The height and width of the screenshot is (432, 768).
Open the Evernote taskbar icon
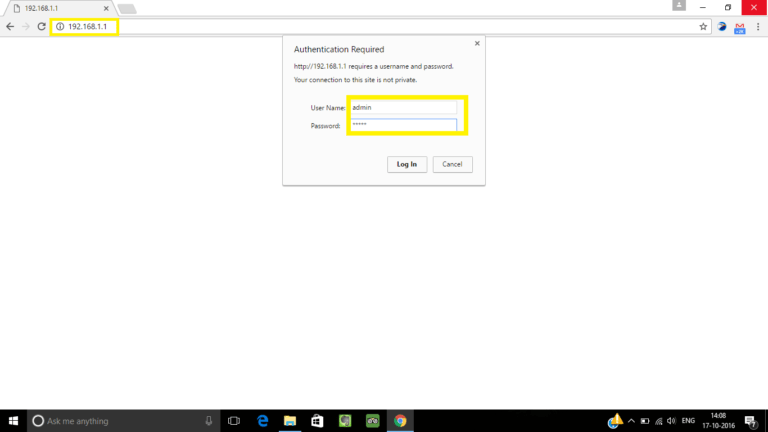345,421
